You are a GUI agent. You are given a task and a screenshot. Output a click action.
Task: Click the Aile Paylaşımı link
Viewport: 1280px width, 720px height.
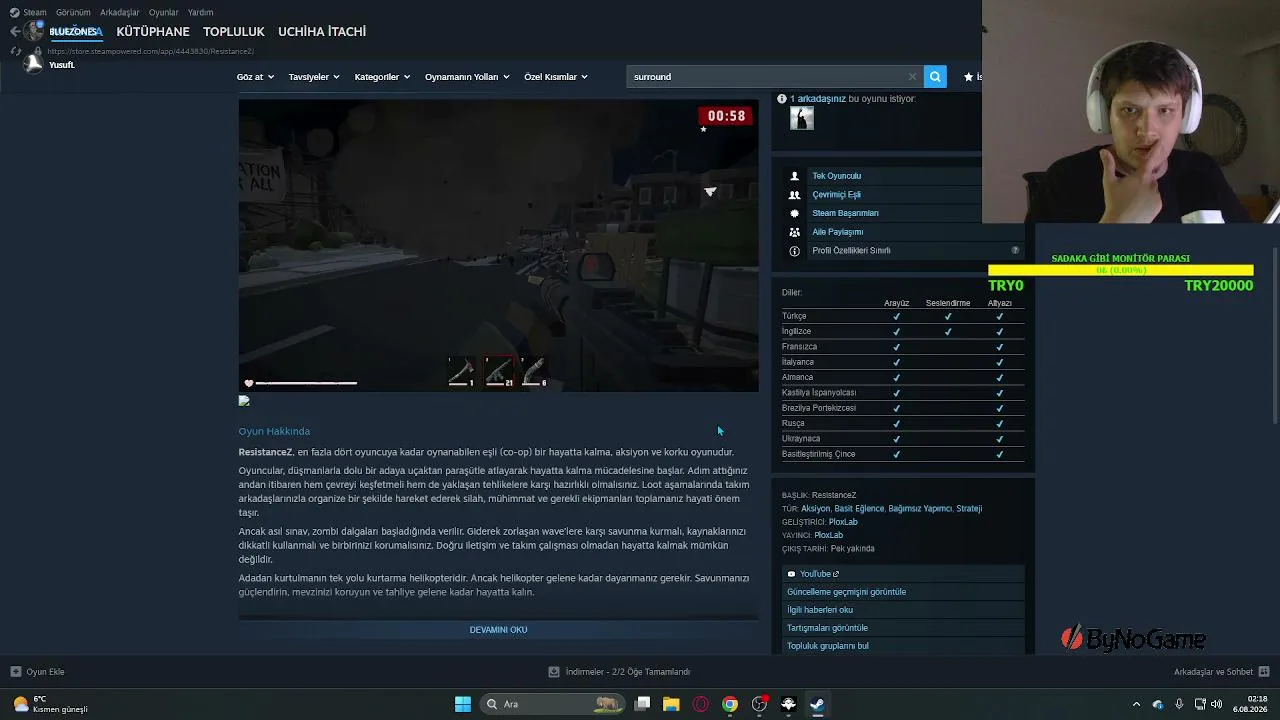coord(837,232)
